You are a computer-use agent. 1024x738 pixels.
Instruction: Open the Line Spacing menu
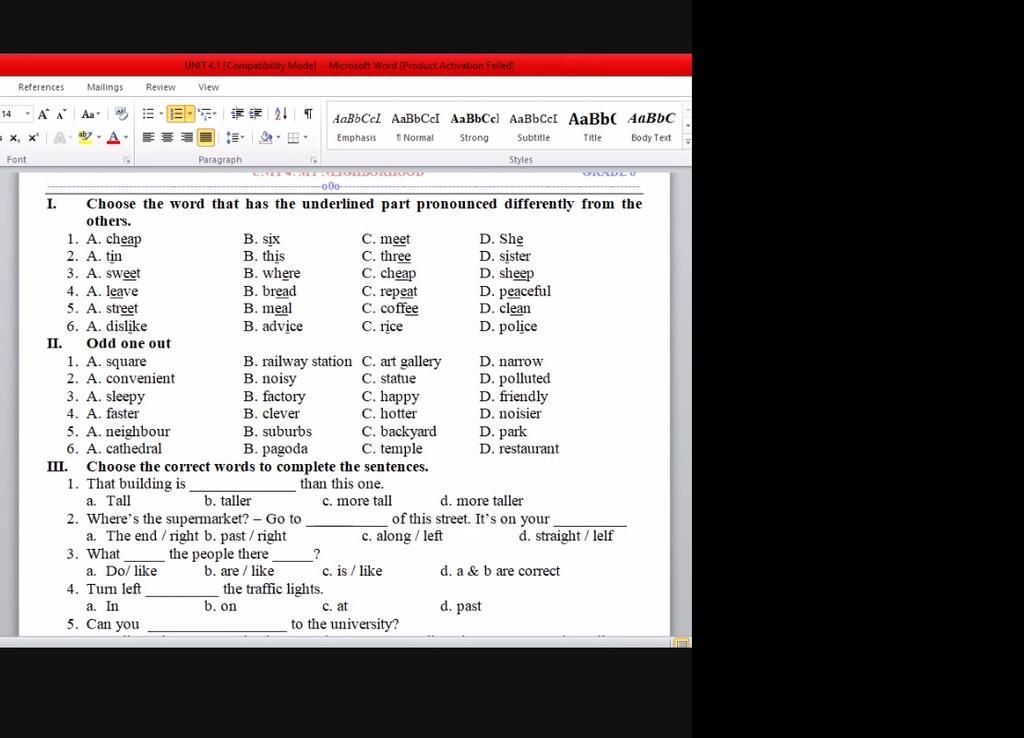(x=234, y=137)
